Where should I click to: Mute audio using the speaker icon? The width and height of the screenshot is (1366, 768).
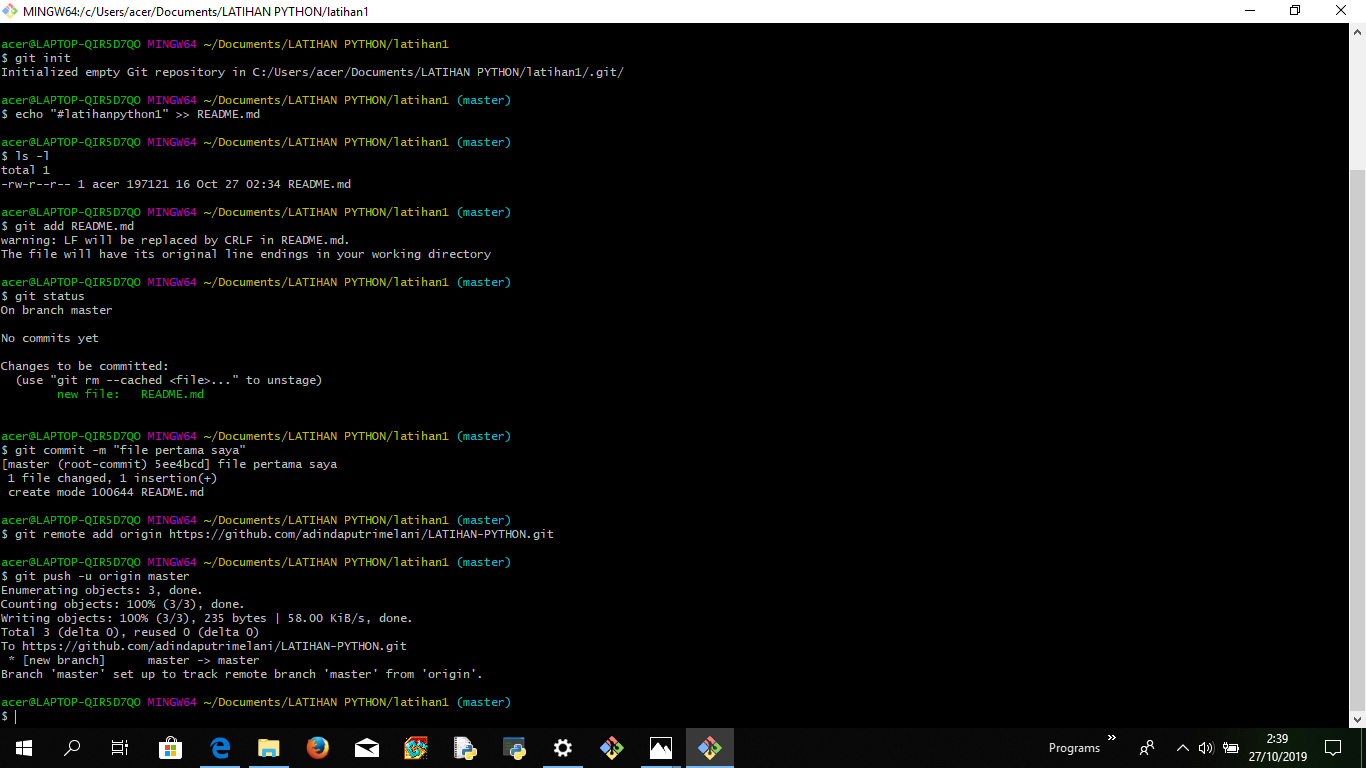pos(1206,748)
